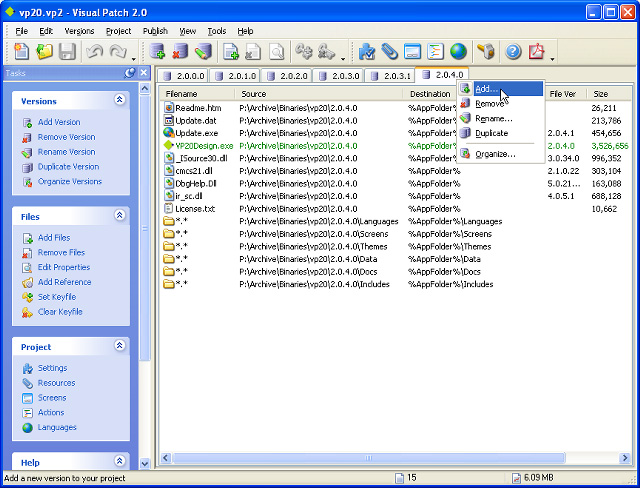Viewport: 640px width, 488px height.
Task: Switch to the 2.0.0.0 version tab
Action: [x=183, y=75]
